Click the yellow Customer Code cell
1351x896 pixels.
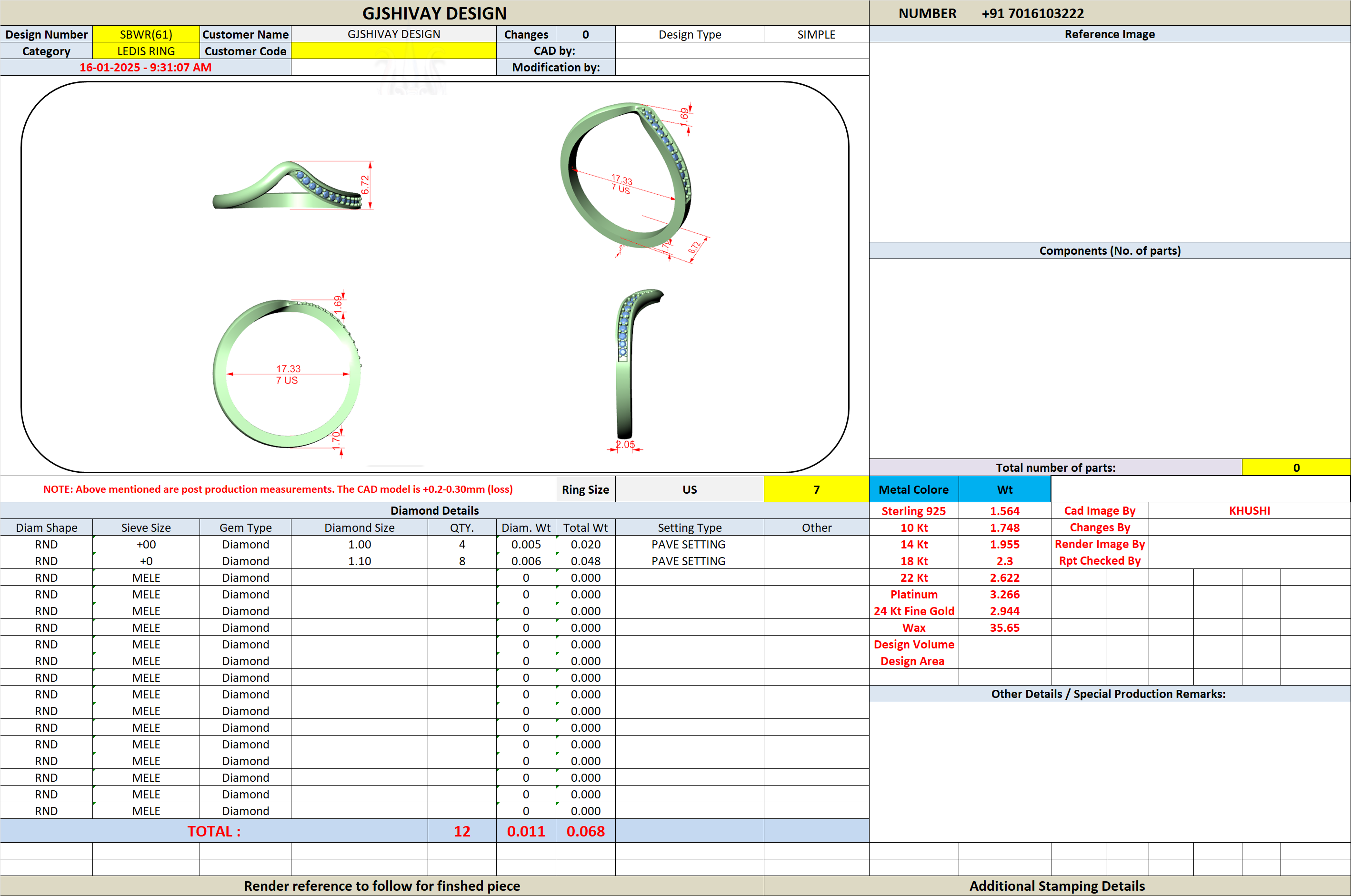pos(393,51)
